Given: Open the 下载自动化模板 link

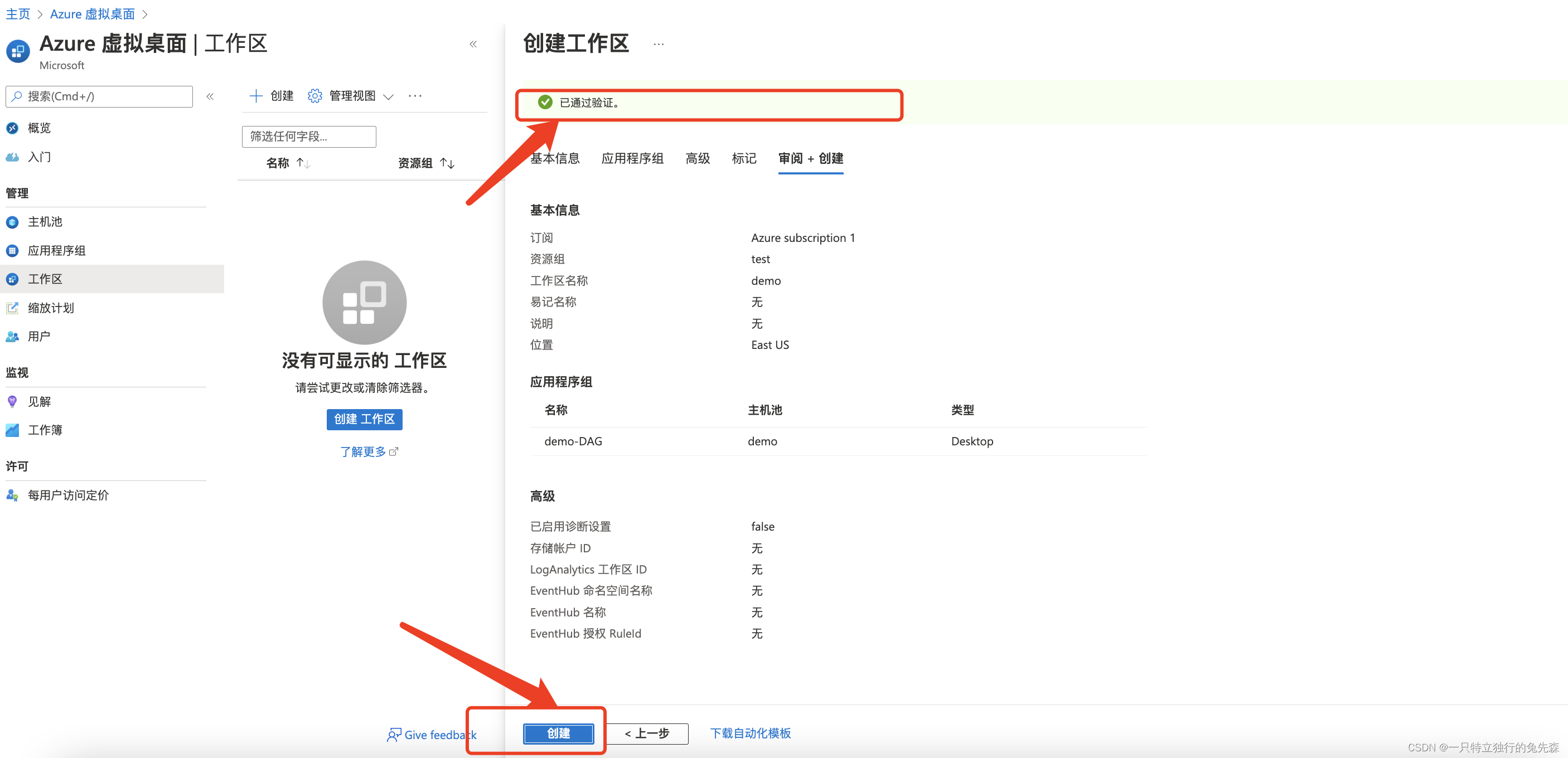Looking at the screenshot, I should tap(750, 733).
